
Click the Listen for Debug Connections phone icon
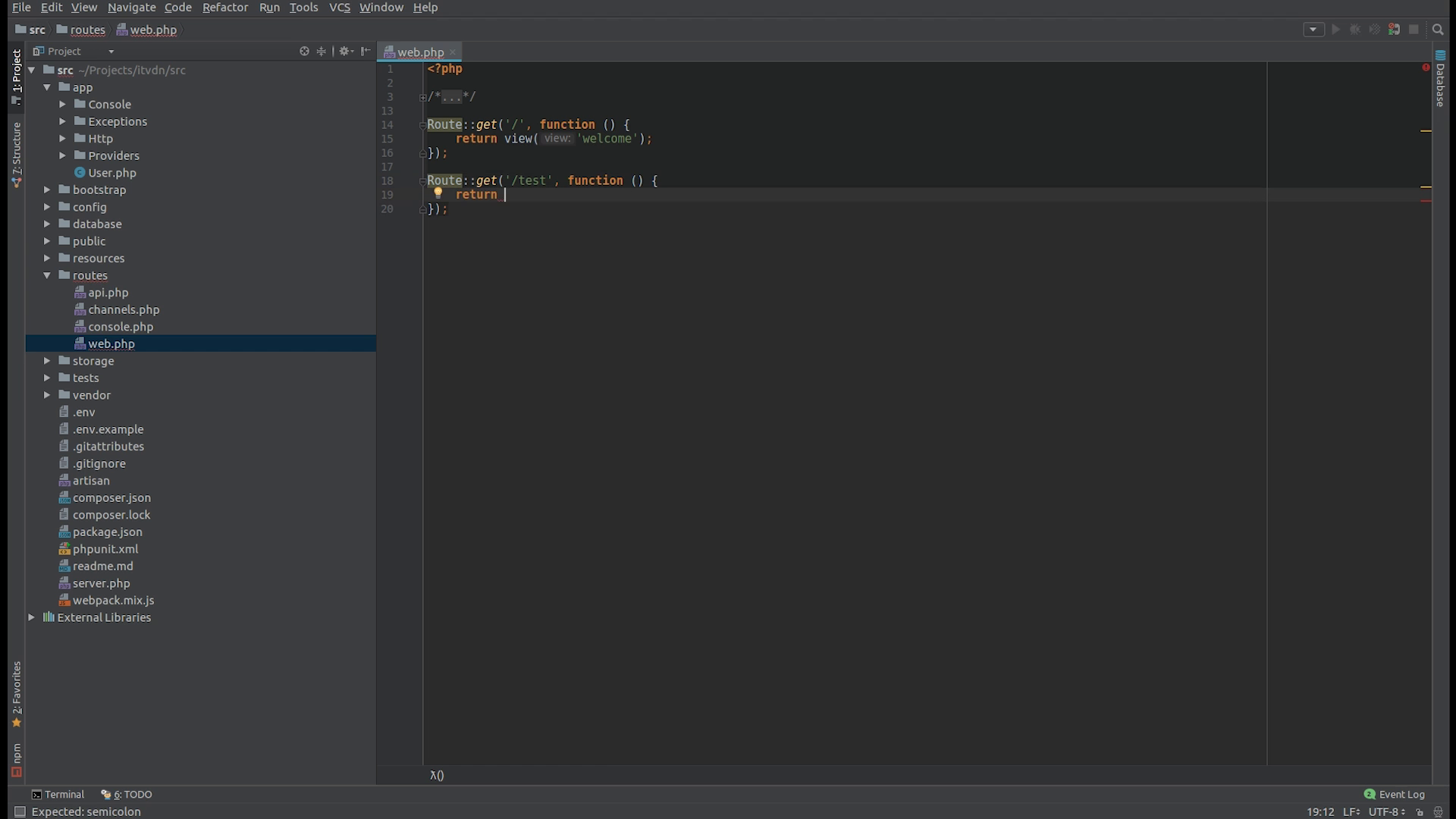[x=1394, y=30]
